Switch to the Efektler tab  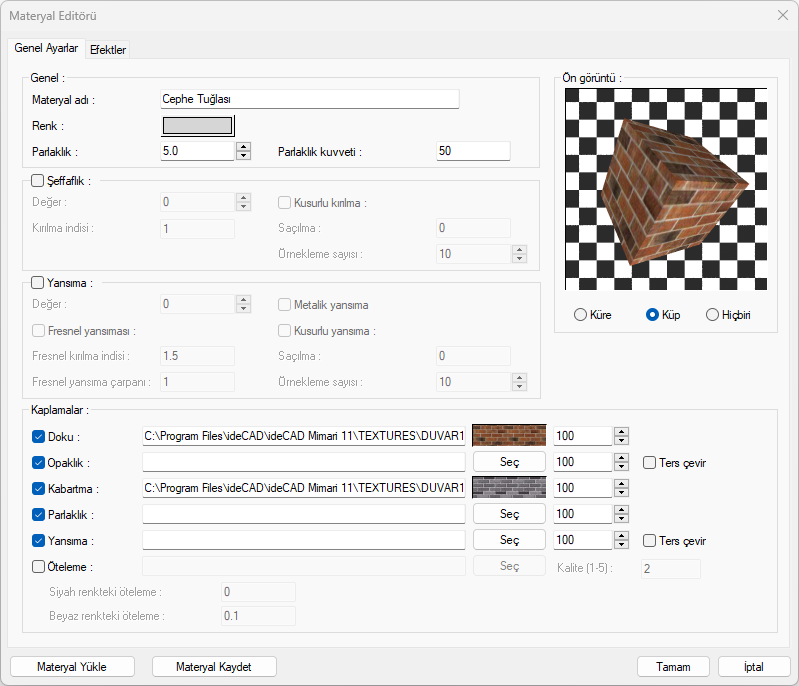pos(107,49)
